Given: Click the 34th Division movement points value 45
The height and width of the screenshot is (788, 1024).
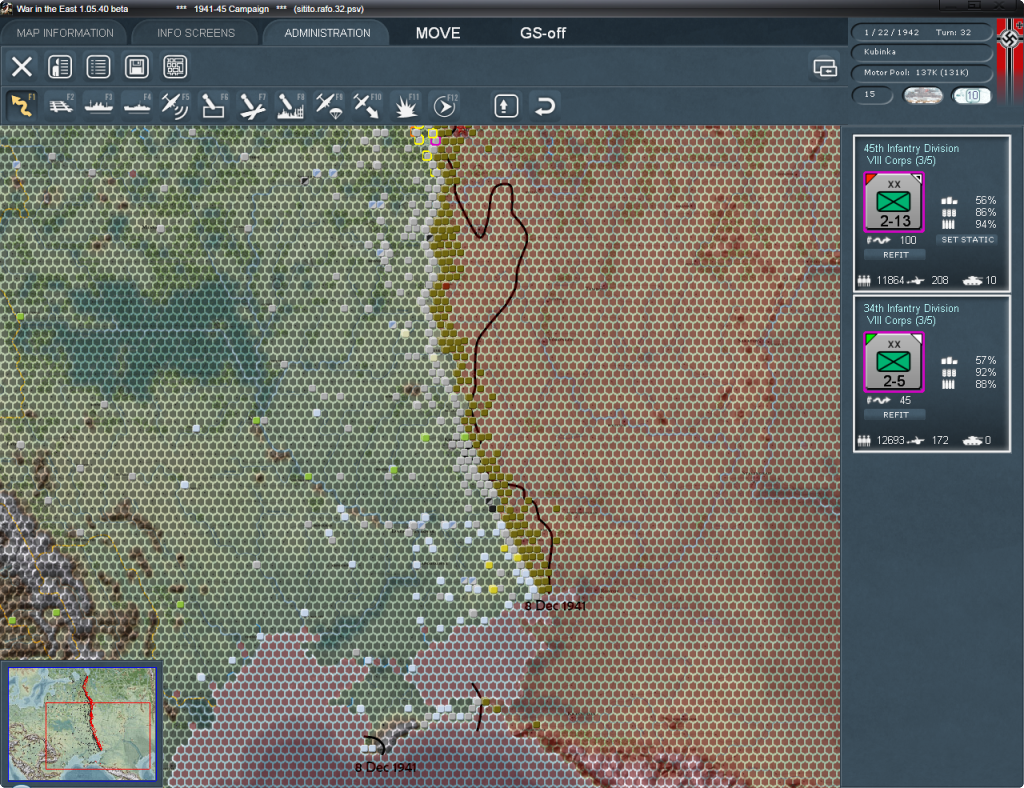Looking at the screenshot, I should 905,400.
